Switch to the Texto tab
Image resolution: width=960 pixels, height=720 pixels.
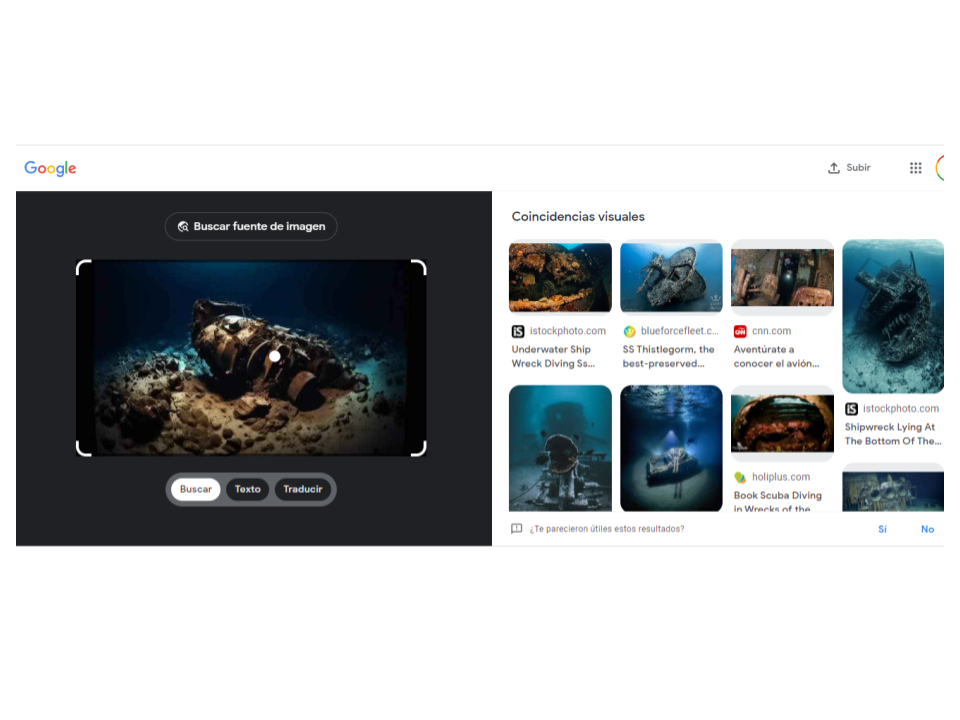247,489
